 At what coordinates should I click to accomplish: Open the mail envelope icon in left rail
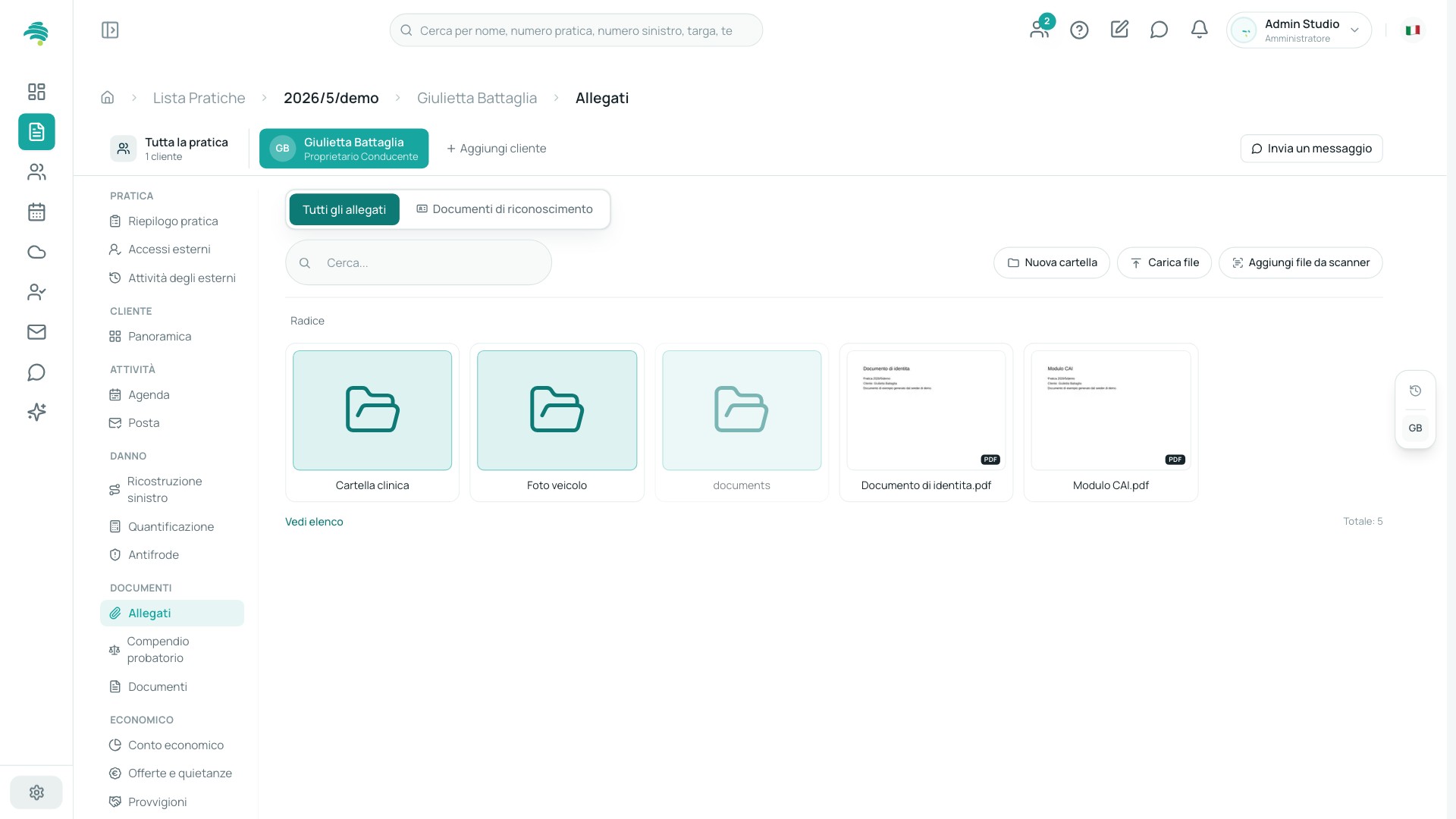tap(36, 332)
